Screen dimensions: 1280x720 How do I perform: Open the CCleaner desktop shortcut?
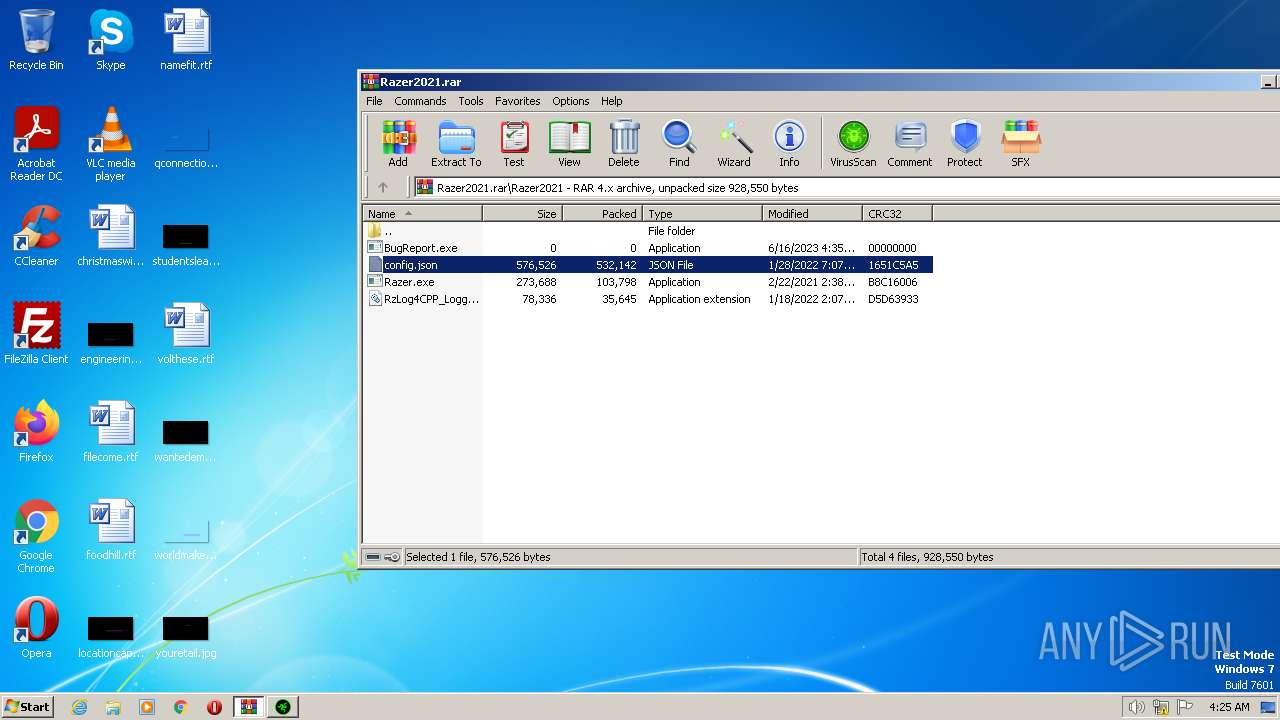[36, 236]
